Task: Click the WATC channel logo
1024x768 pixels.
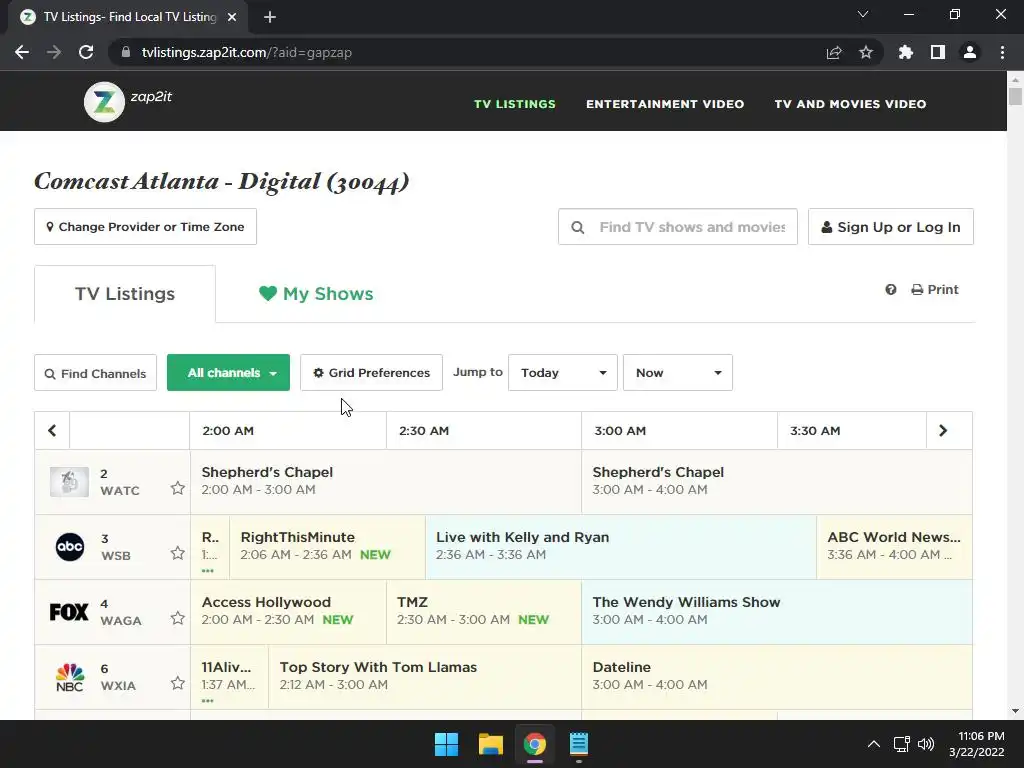Action: tap(69, 482)
